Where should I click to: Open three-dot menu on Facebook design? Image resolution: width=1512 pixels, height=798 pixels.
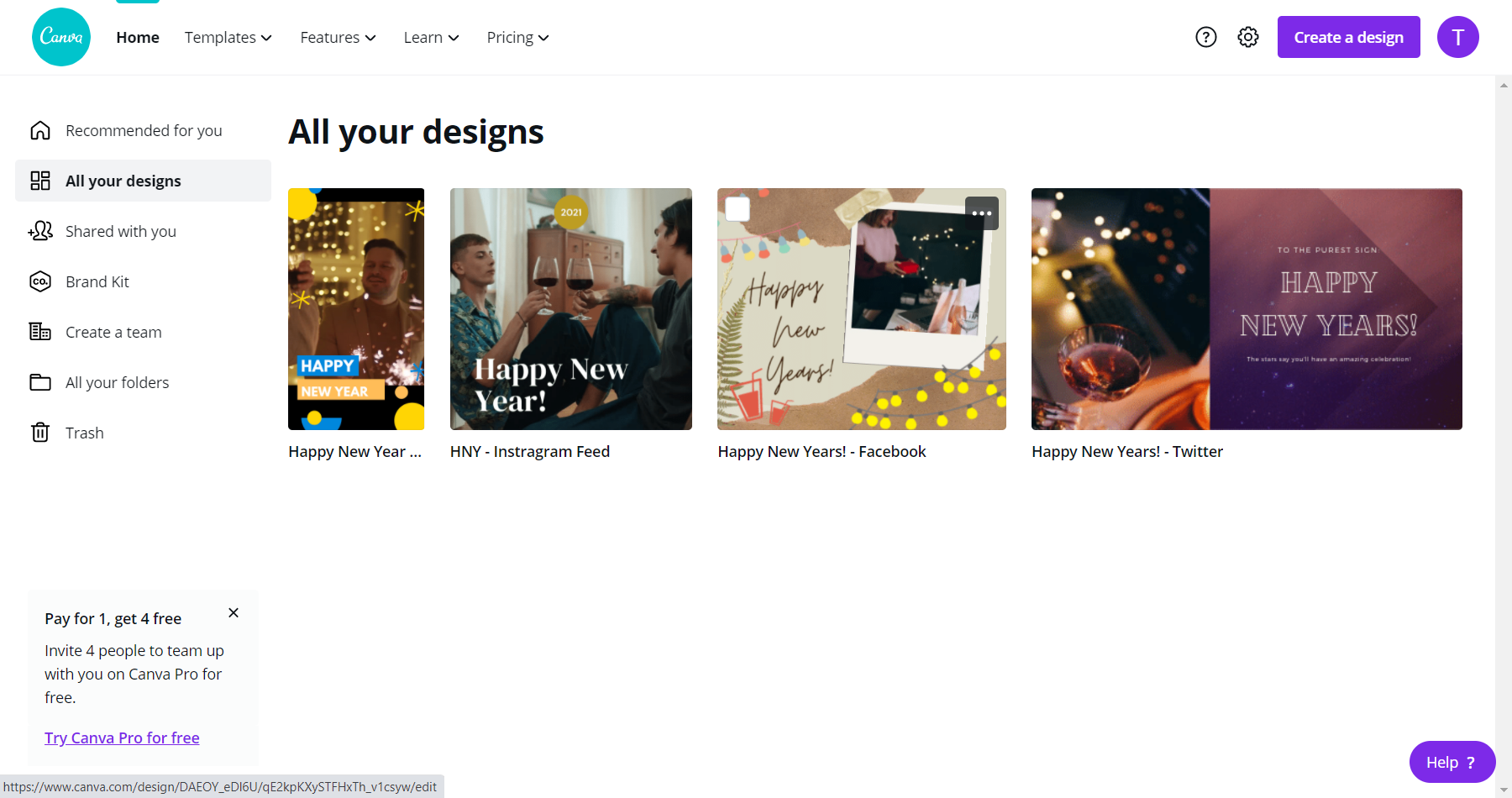(981, 213)
